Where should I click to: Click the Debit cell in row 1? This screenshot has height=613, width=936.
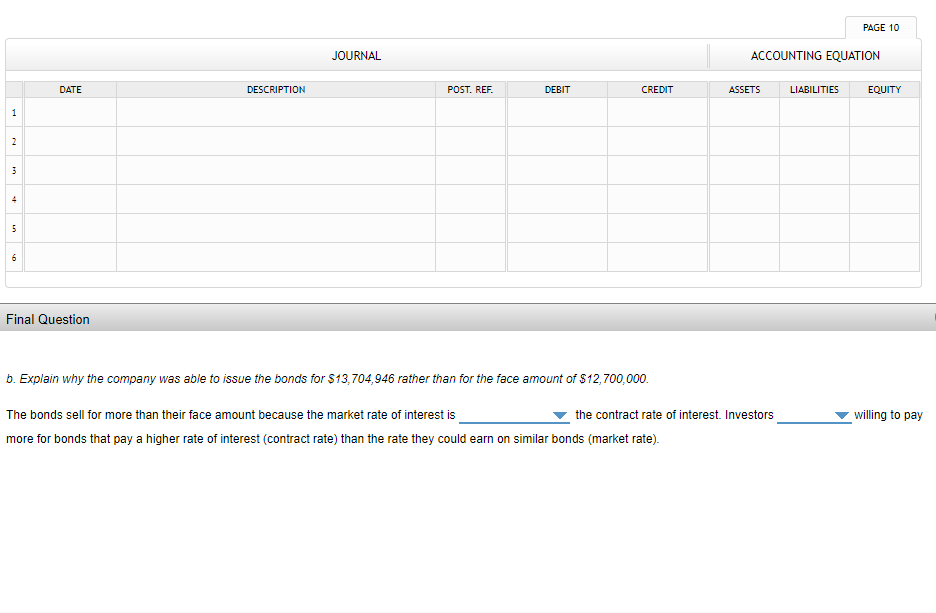558,112
